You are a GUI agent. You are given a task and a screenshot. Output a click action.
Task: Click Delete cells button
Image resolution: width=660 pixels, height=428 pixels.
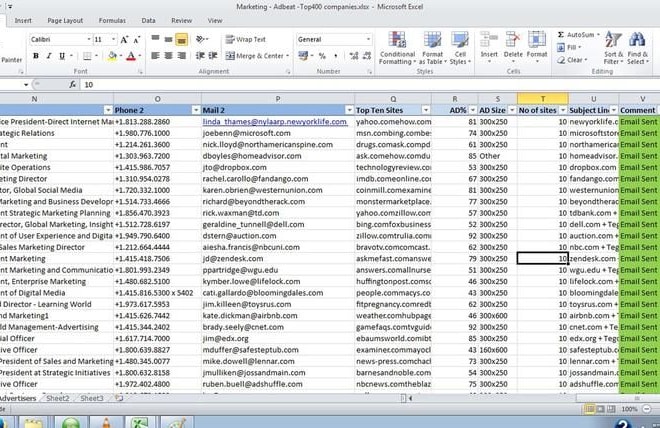(x=513, y=47)
